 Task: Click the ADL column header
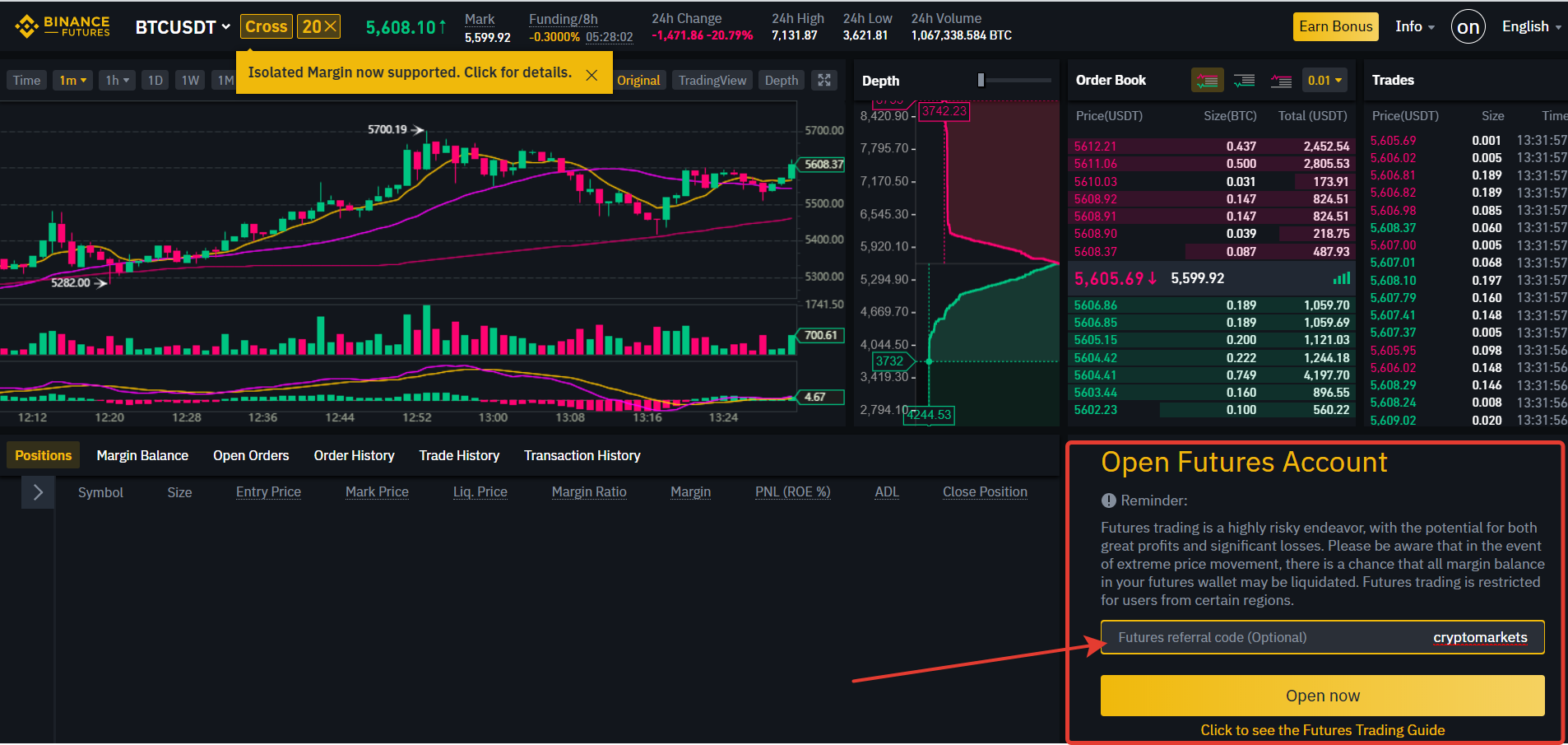[887, 492]
